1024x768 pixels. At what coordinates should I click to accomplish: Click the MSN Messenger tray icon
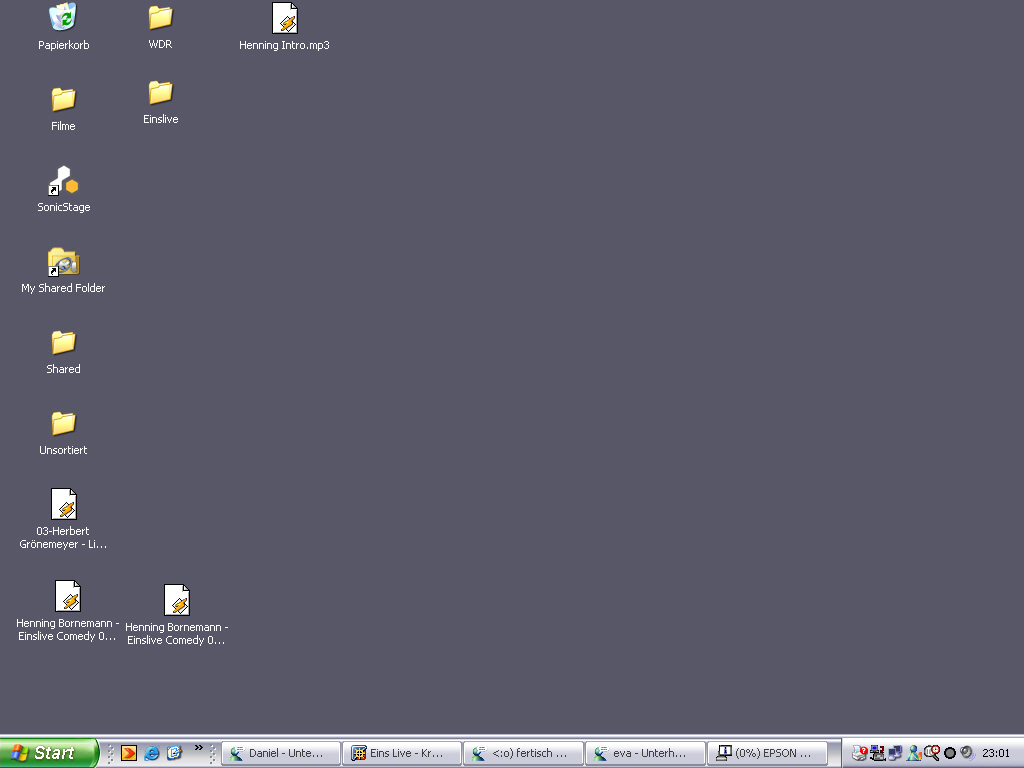(913, 753)
